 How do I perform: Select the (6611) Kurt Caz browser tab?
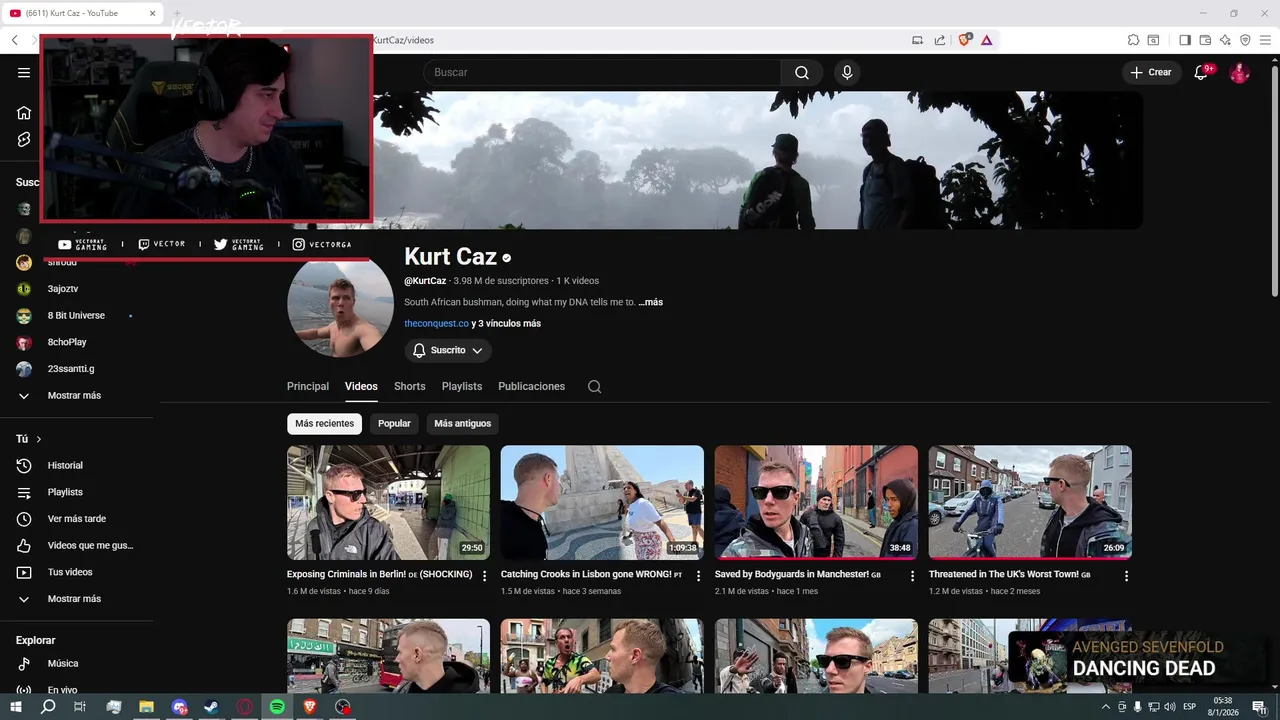click(x=82, y=13)
